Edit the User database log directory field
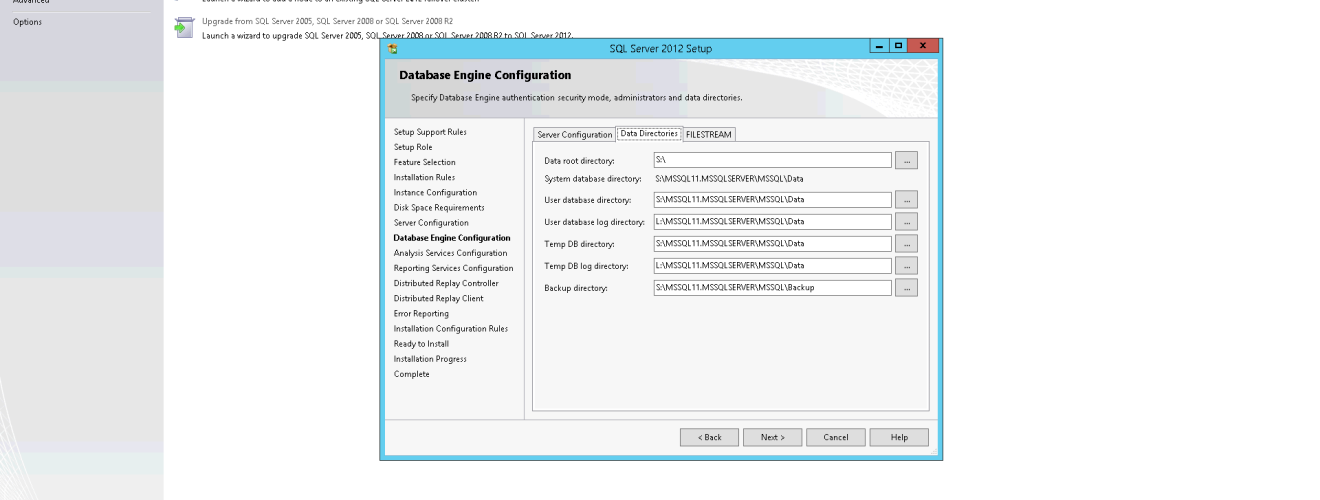The image size is (1320, 500). click(772, 222)
